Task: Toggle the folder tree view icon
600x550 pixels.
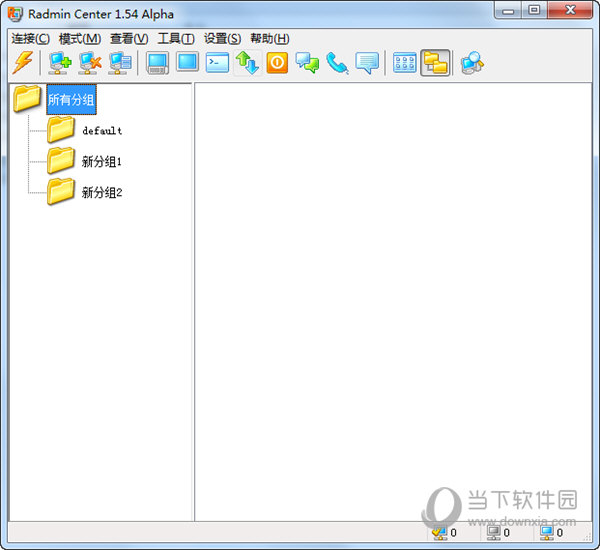Action: [x=435, y=63]
